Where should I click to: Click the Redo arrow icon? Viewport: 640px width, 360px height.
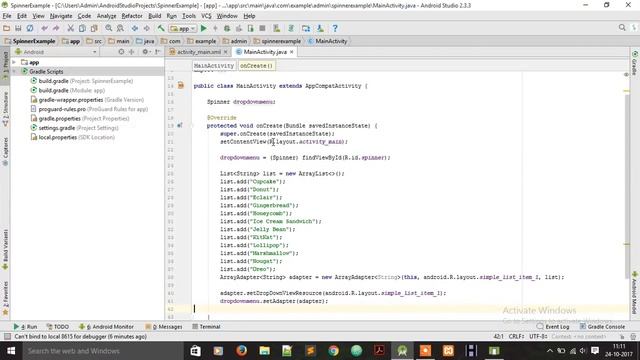coord(56,28)
